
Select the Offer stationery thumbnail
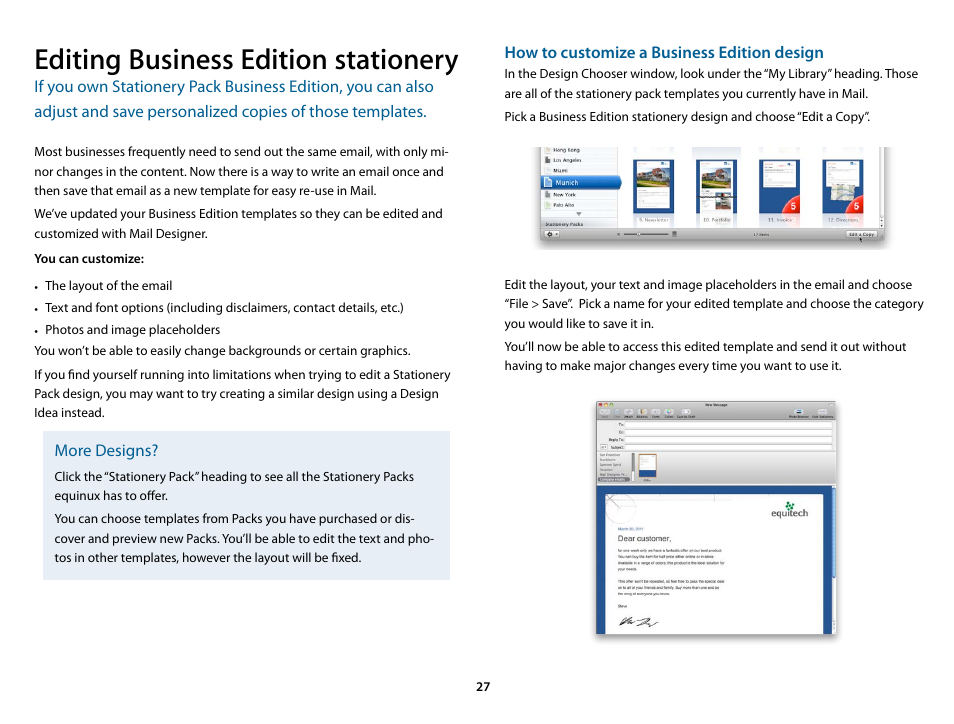click(x=647, y=466)
